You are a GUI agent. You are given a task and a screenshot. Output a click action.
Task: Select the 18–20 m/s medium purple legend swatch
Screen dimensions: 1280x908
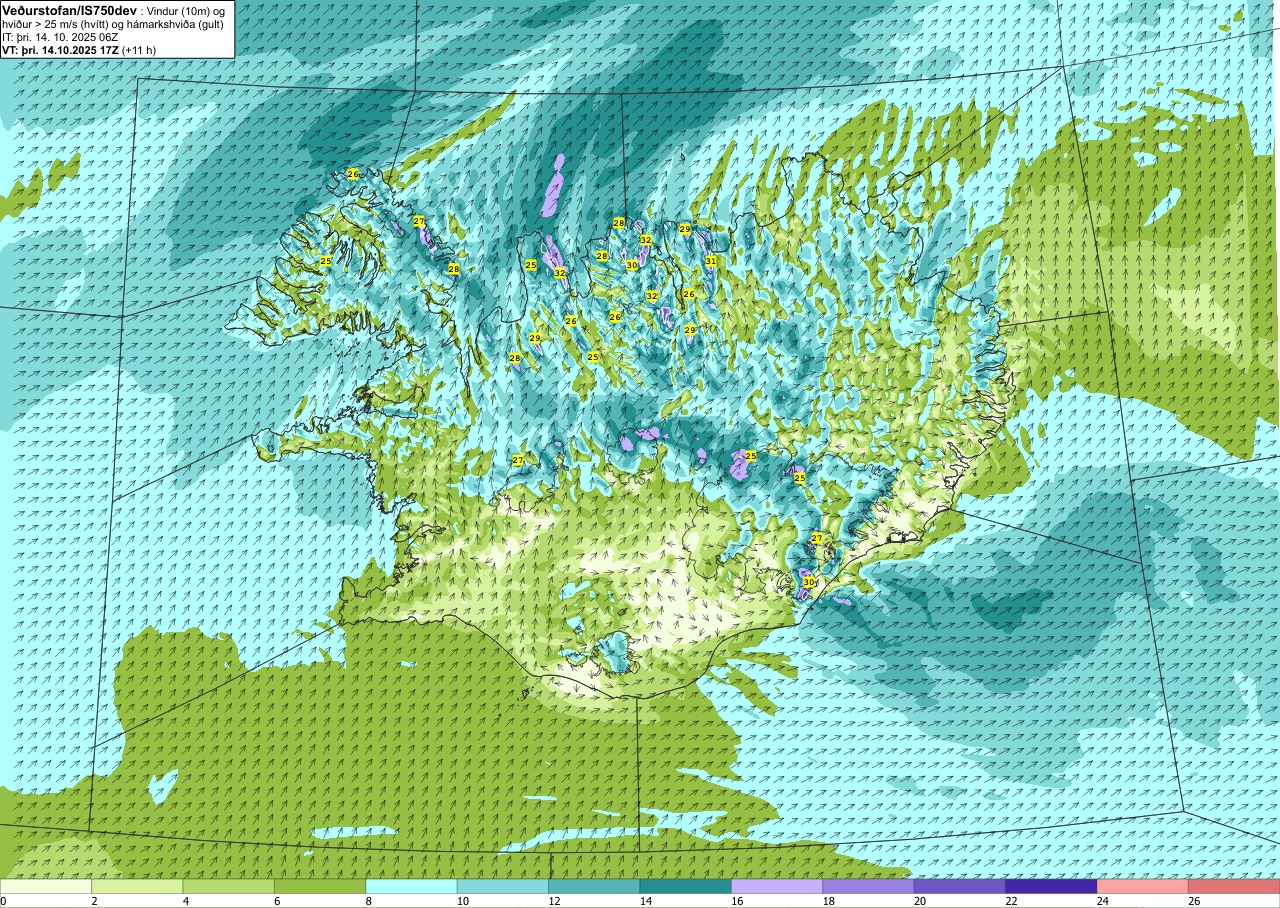869,886
